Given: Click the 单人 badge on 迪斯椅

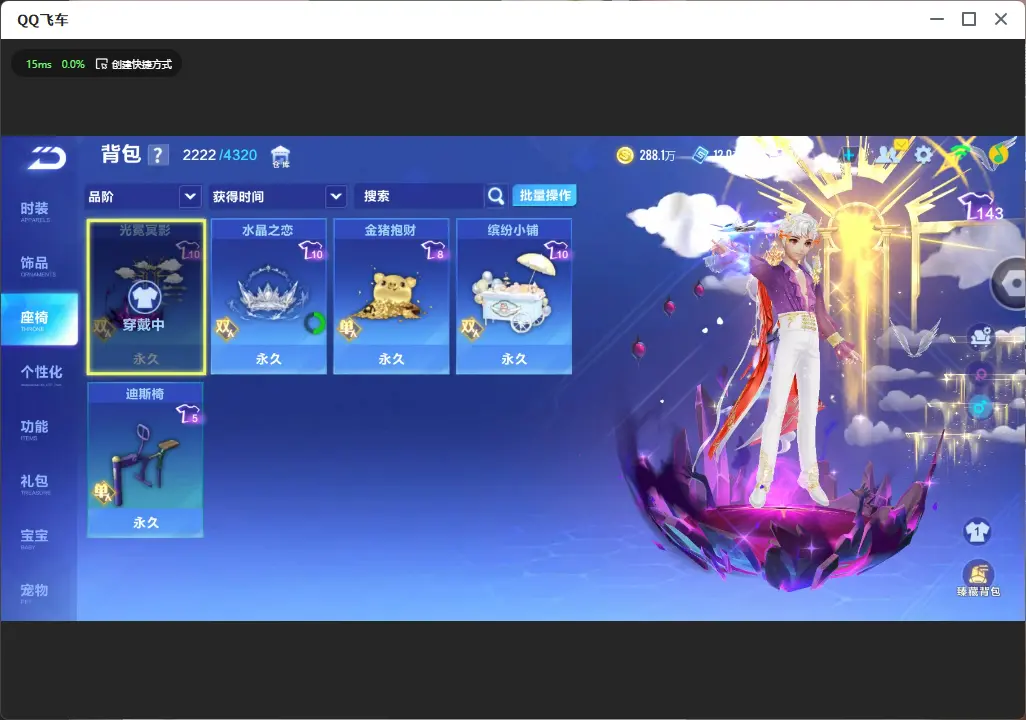Looking at the screenshot, I should (103, 492).
